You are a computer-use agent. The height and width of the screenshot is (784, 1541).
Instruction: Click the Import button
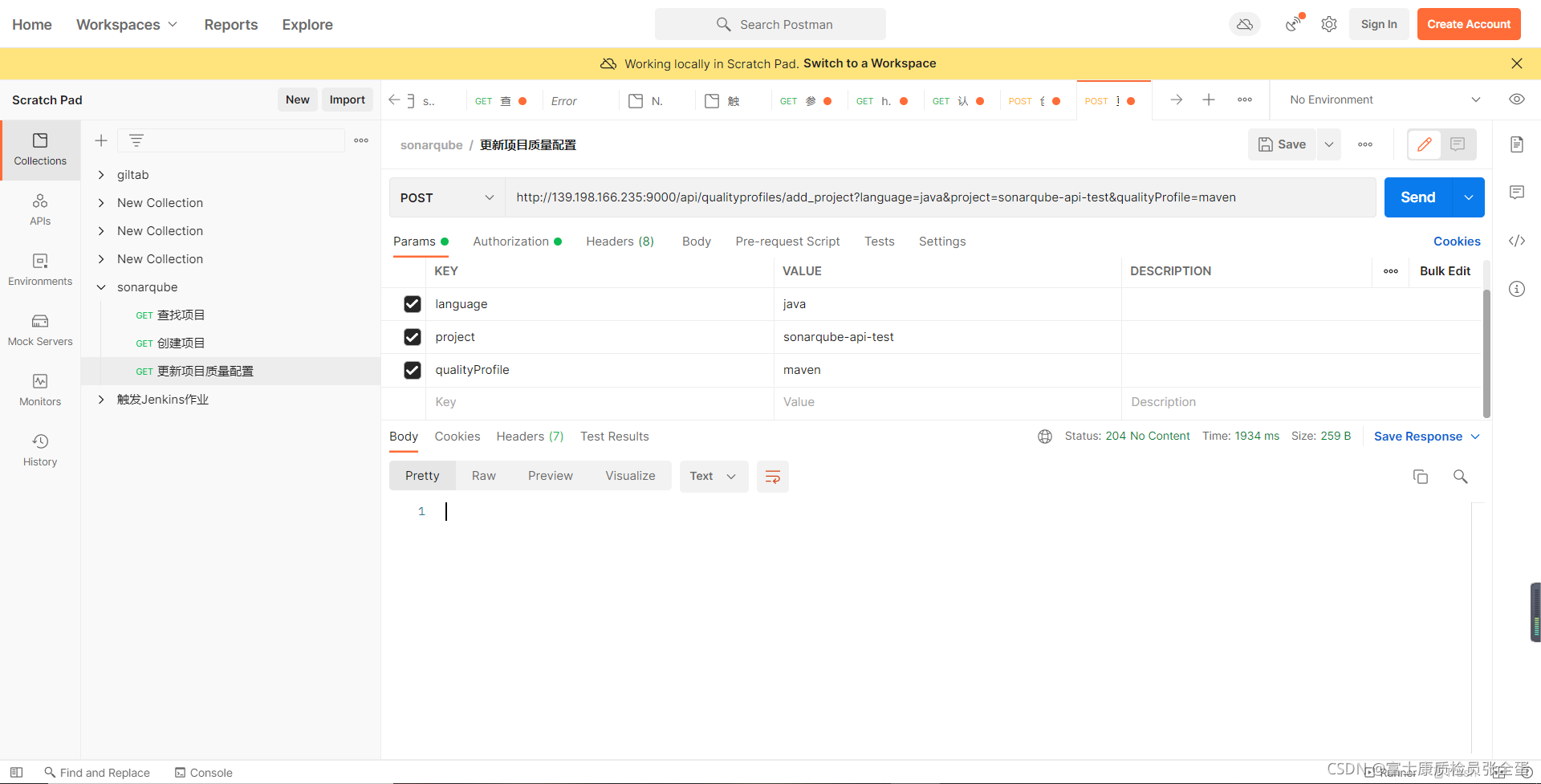(347, 100)
